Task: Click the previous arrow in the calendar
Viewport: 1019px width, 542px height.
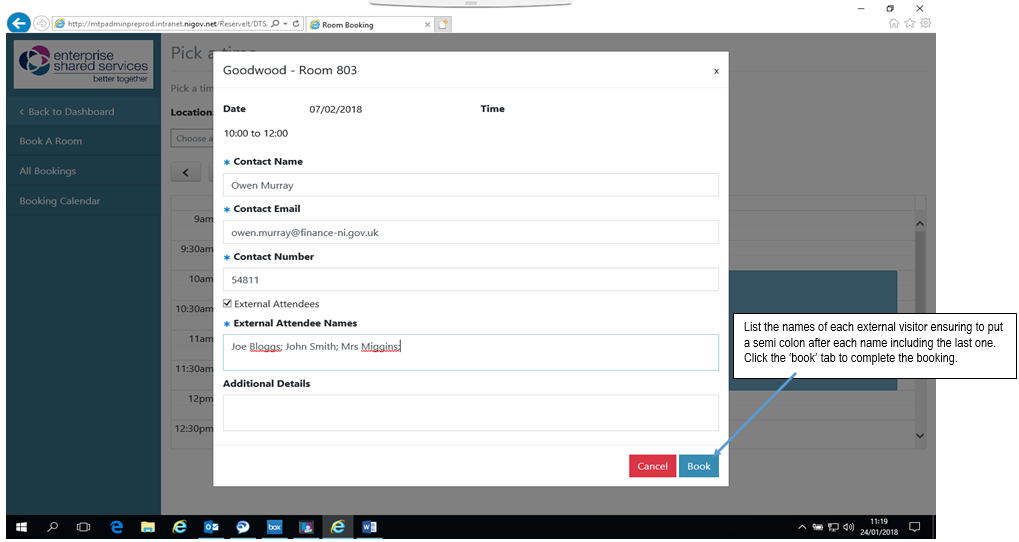Action: tap(186, 173)
